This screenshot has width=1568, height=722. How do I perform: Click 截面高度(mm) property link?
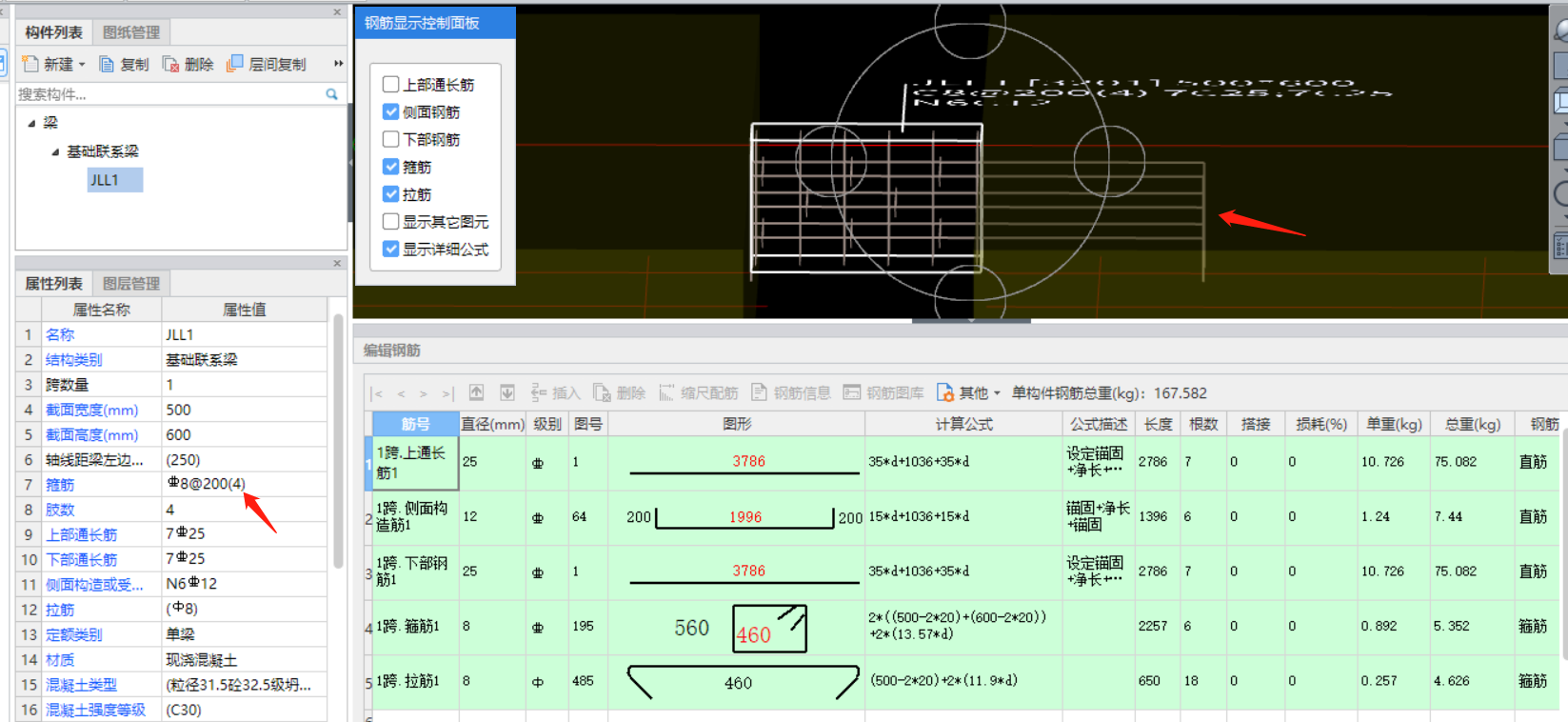[x=92, y=435]
